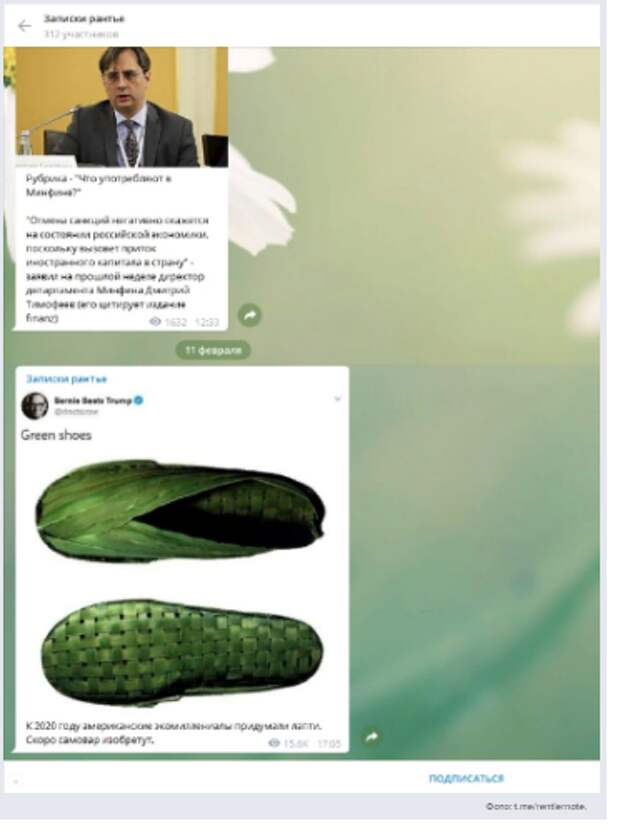Click the tweet author's round avatar
The height and width of the screenshot is (833, 620).
(35, 406)
